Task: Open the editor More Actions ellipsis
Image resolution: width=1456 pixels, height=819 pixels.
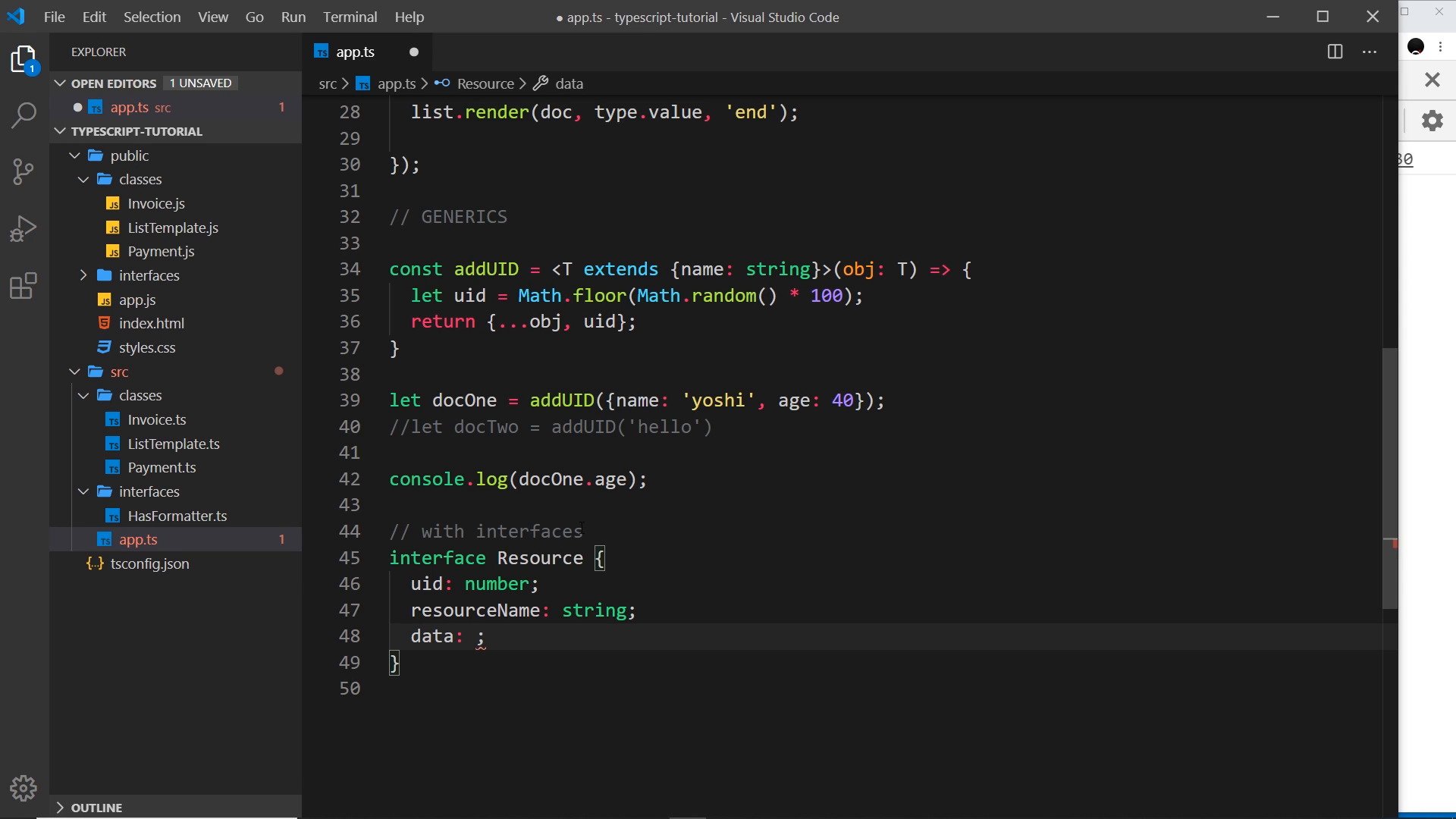Action: click(x=1370, y=52)
